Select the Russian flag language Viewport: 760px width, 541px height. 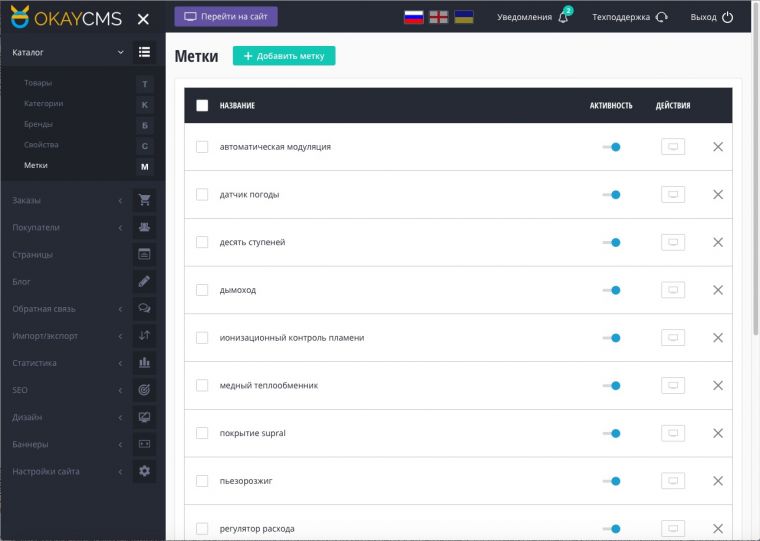pyautogui.click(x=413, y=17)
